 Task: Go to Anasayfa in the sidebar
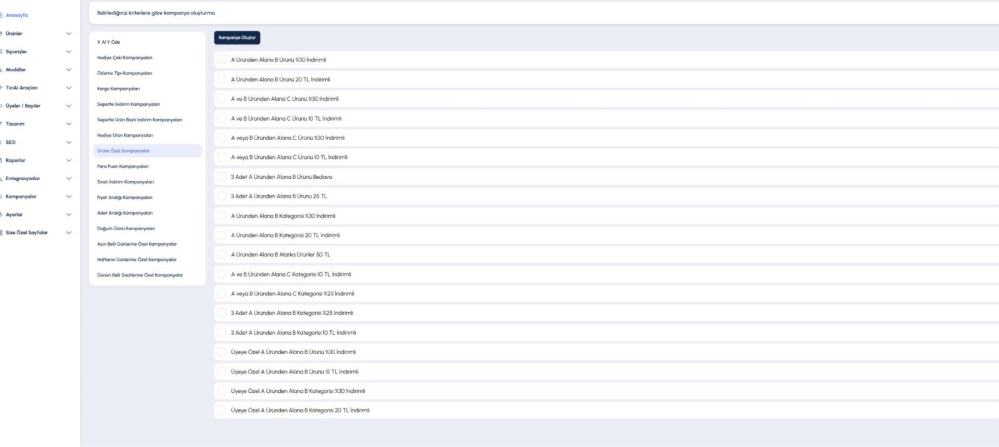click(19, 14)
